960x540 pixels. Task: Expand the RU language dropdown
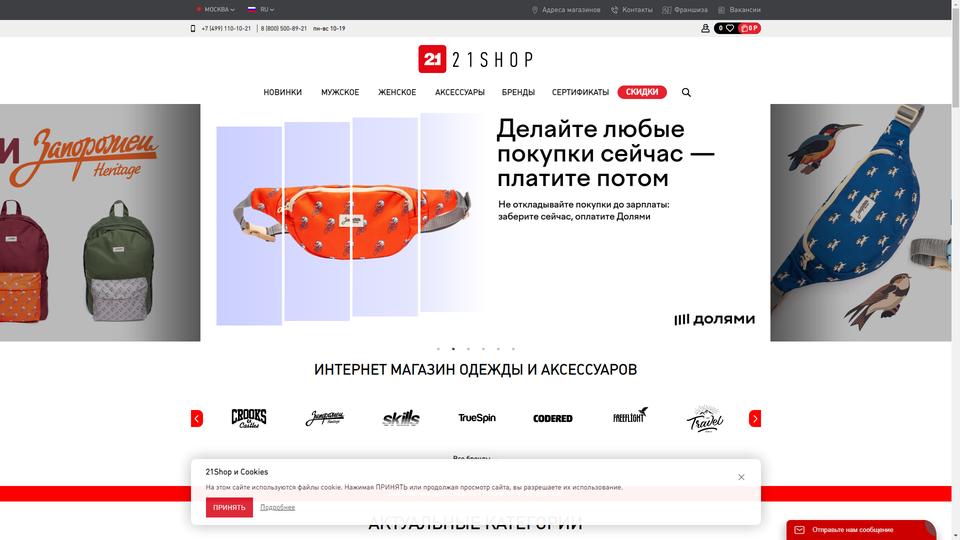(261, 10)
